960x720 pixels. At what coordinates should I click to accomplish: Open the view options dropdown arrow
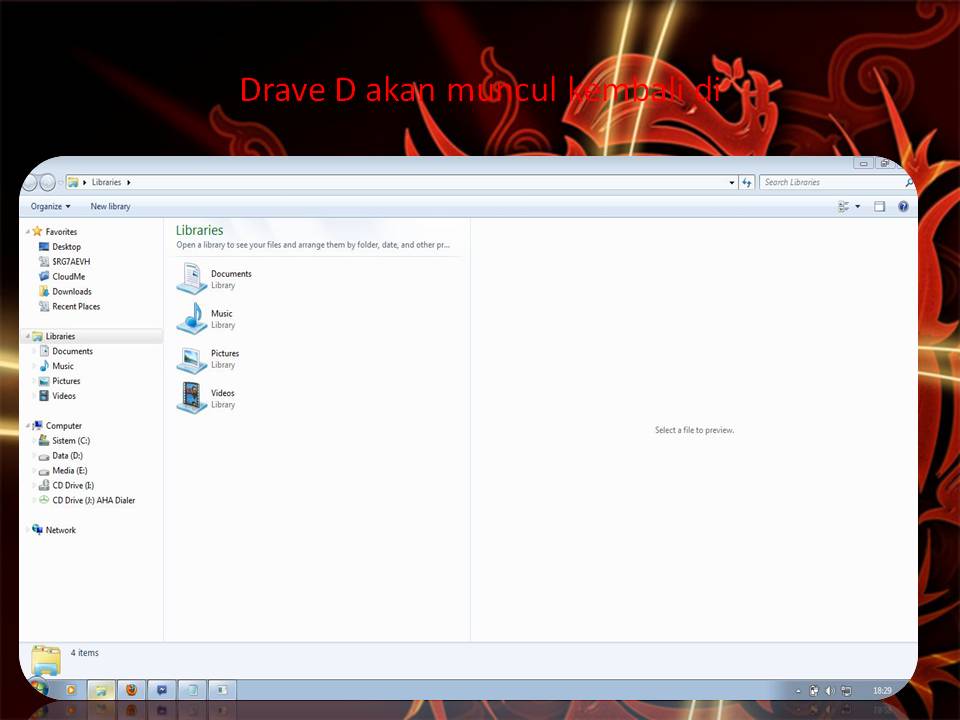point(858,206)
